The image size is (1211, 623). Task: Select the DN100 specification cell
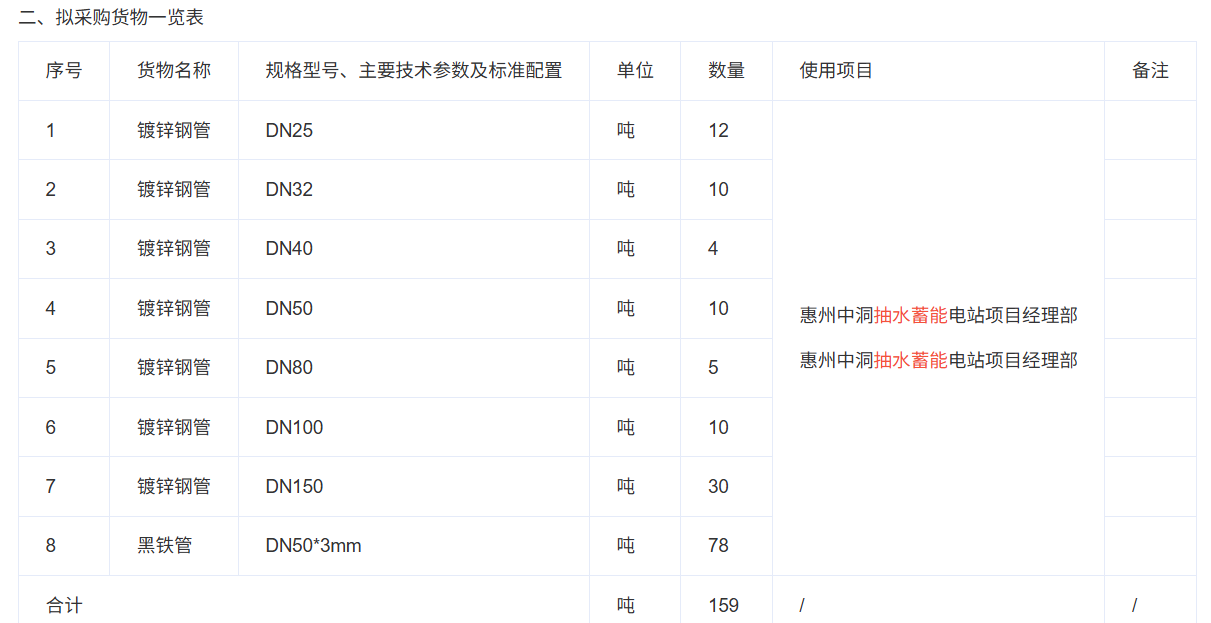coord(294,428)
